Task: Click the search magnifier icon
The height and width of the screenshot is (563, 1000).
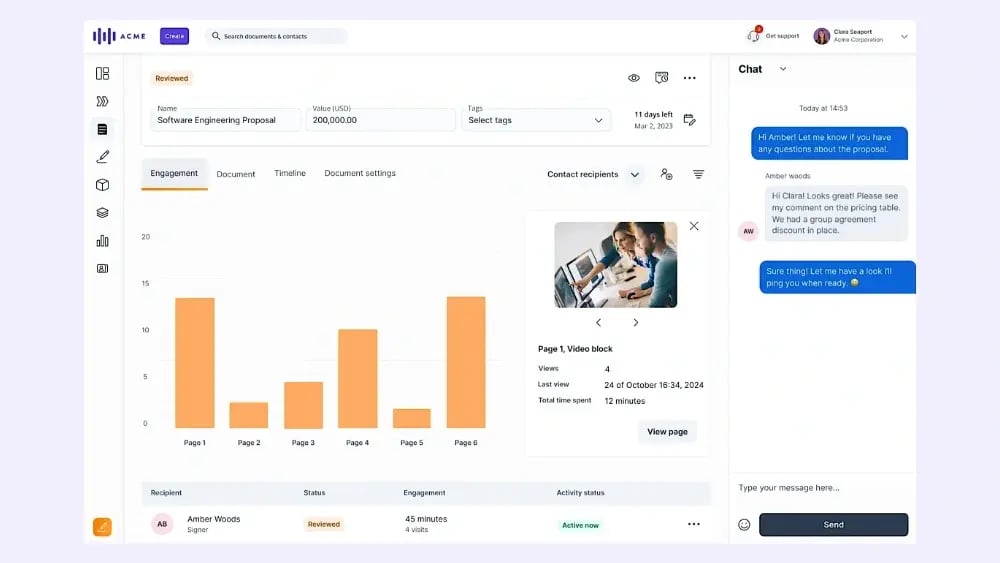Action: pos(216,36)
